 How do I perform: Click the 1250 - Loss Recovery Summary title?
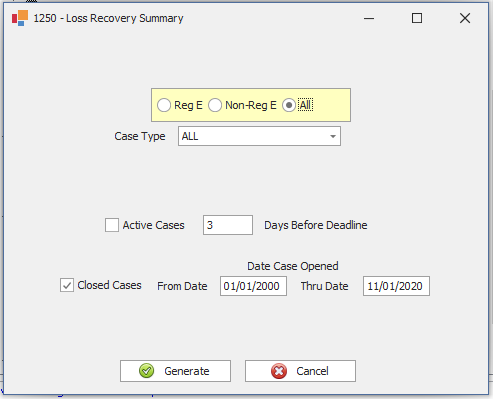click(x=108, y=18)
